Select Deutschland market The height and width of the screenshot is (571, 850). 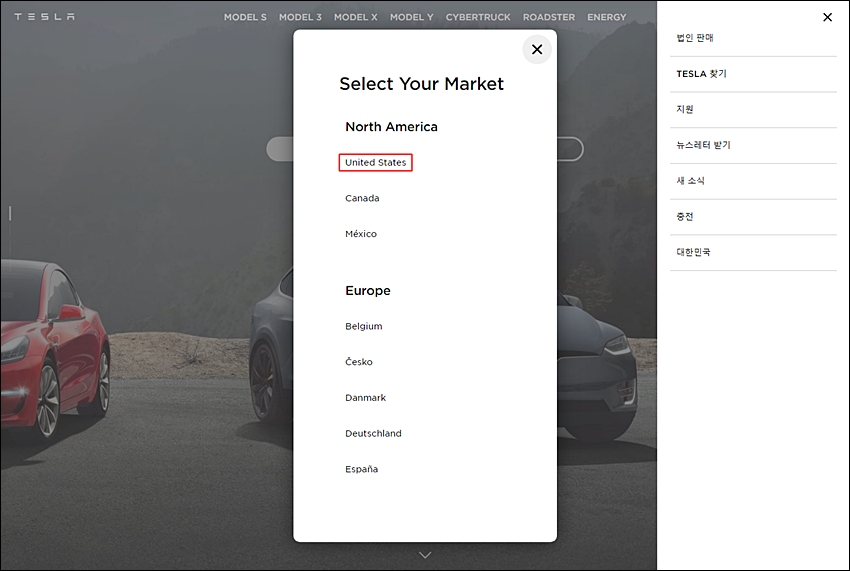coord(374,433)
